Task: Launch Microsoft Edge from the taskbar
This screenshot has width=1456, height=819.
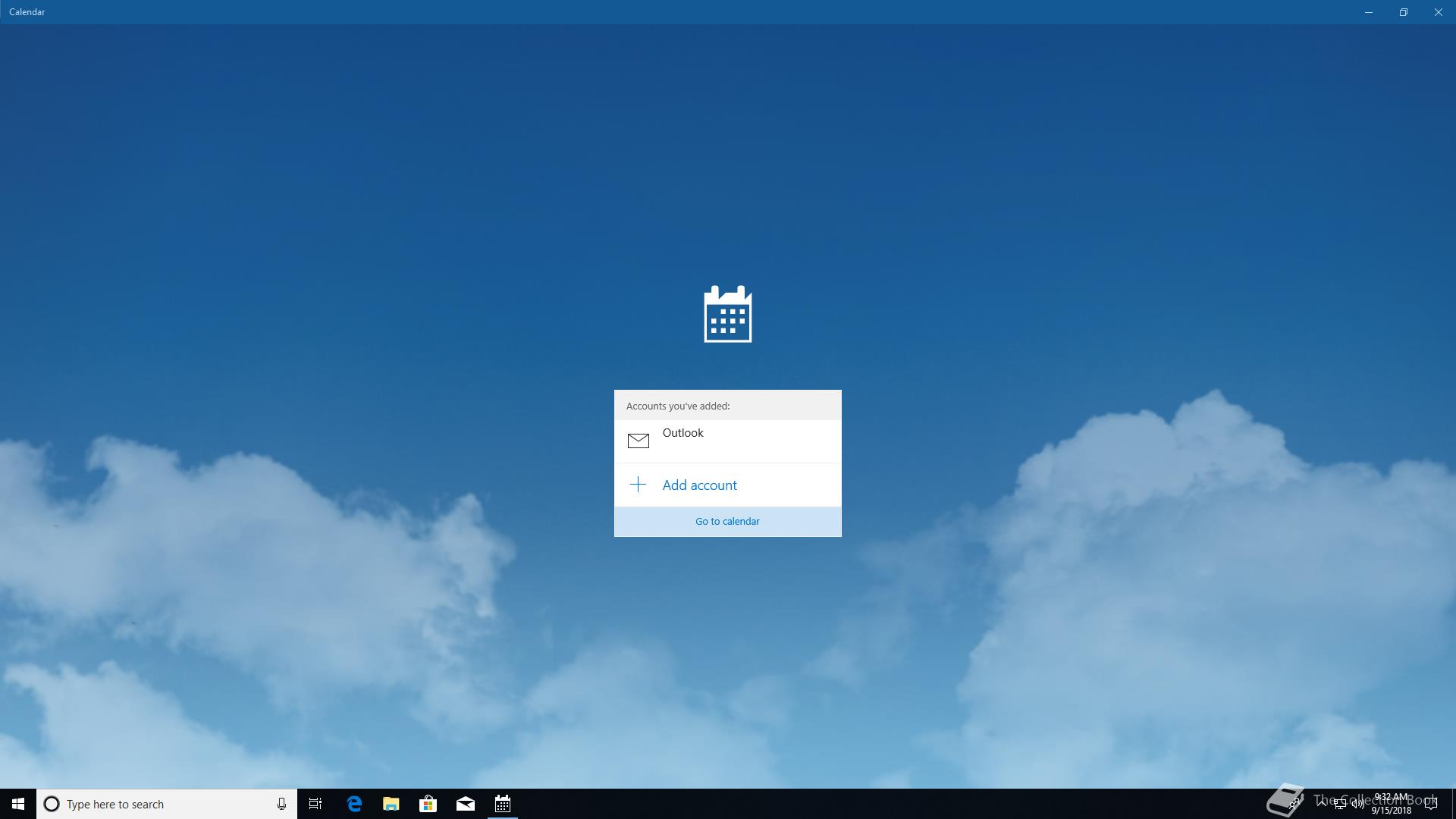Action: [354, 804]
